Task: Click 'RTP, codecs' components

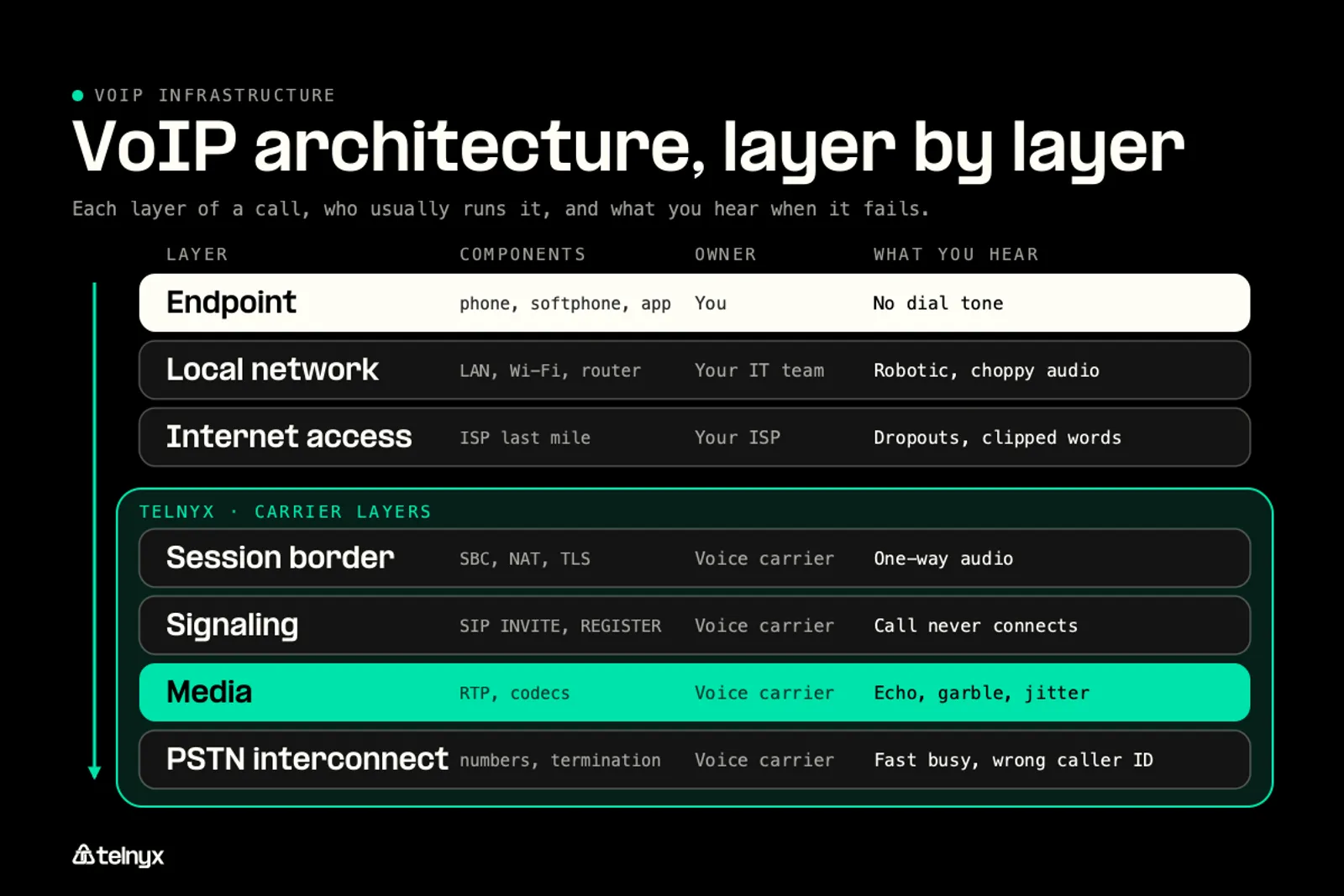Action: pyautogui.click(x=514, y=693)
